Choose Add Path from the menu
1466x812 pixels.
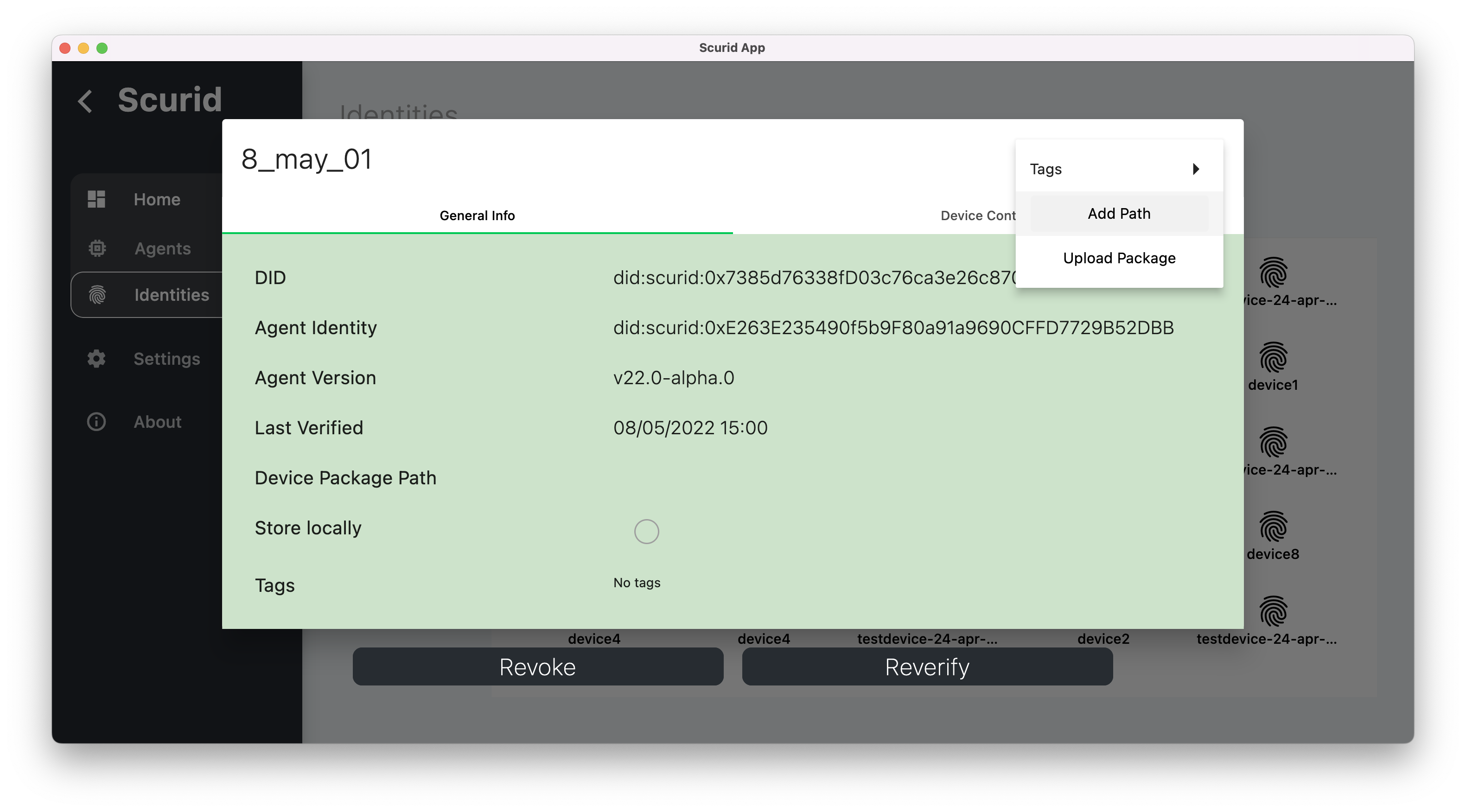point(1119,213)
